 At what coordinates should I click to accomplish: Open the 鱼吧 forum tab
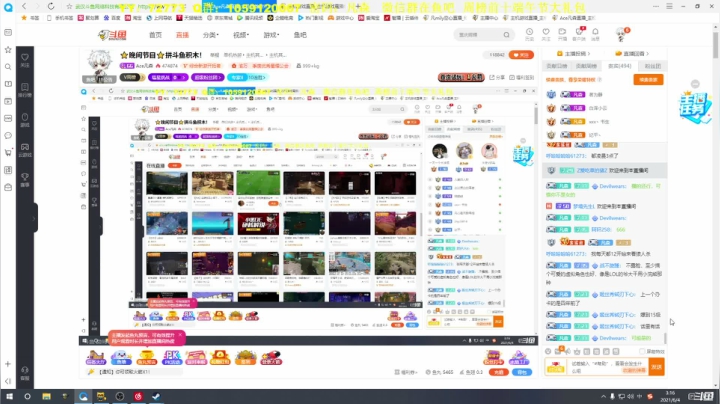(300, 35)
